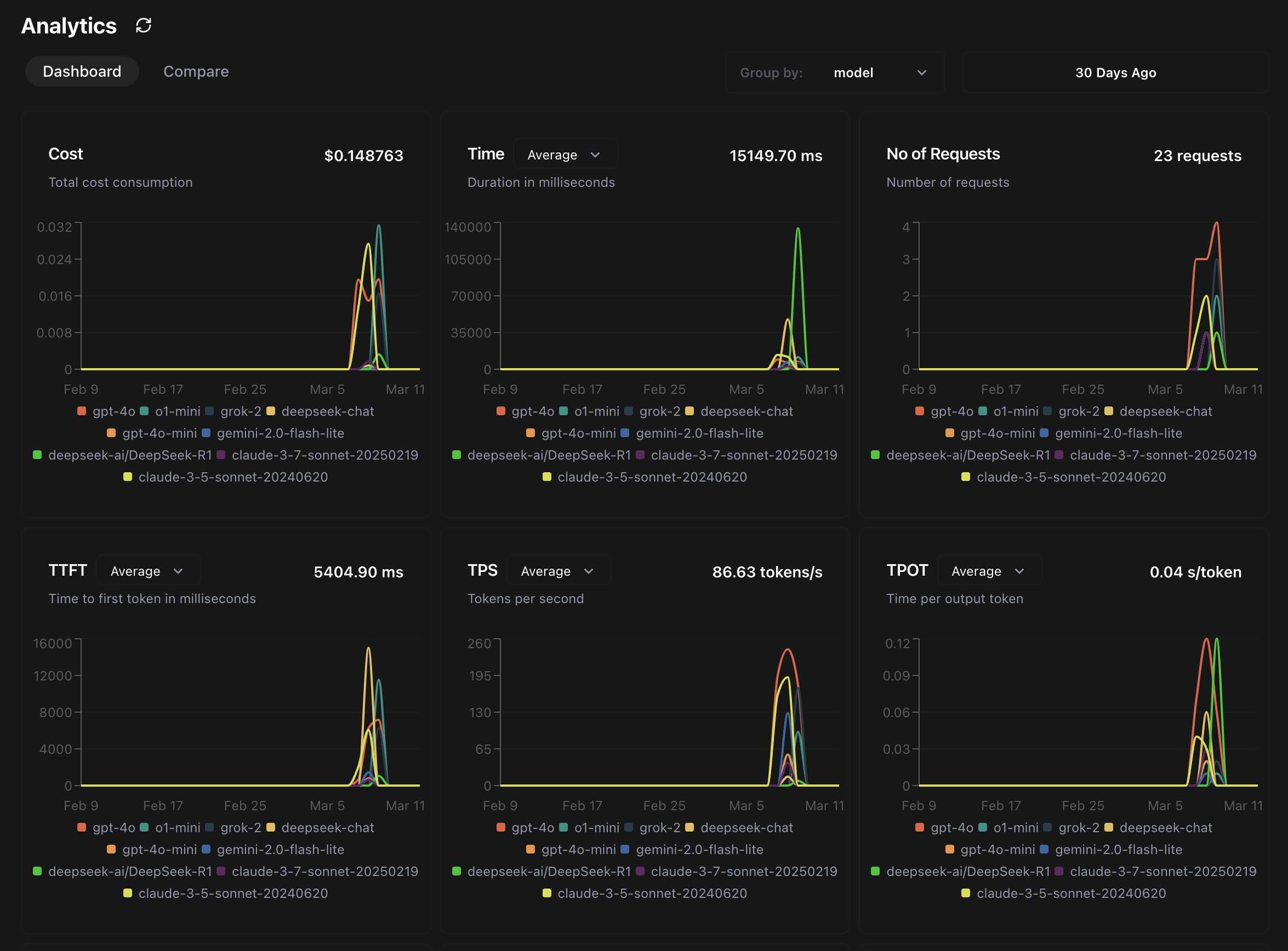The image size is (1288, 951).
Task: Toggle claude-3-5-sonnet legend in Cost chart
Action: 226,477
